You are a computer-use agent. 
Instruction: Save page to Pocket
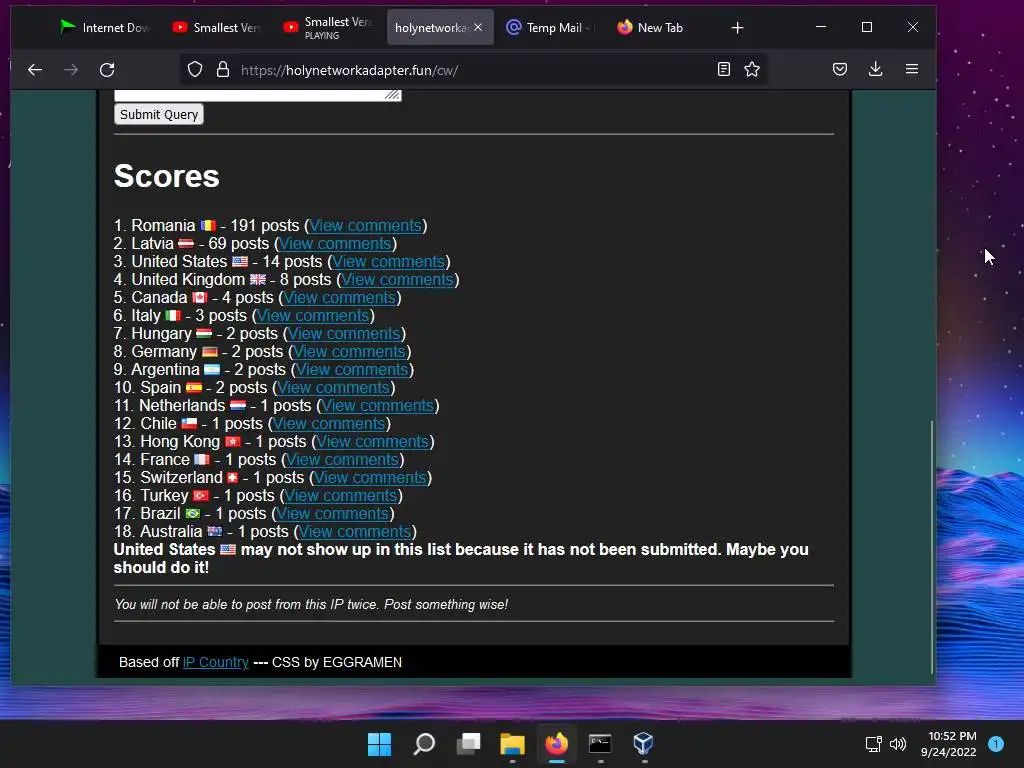click(840, 69)
